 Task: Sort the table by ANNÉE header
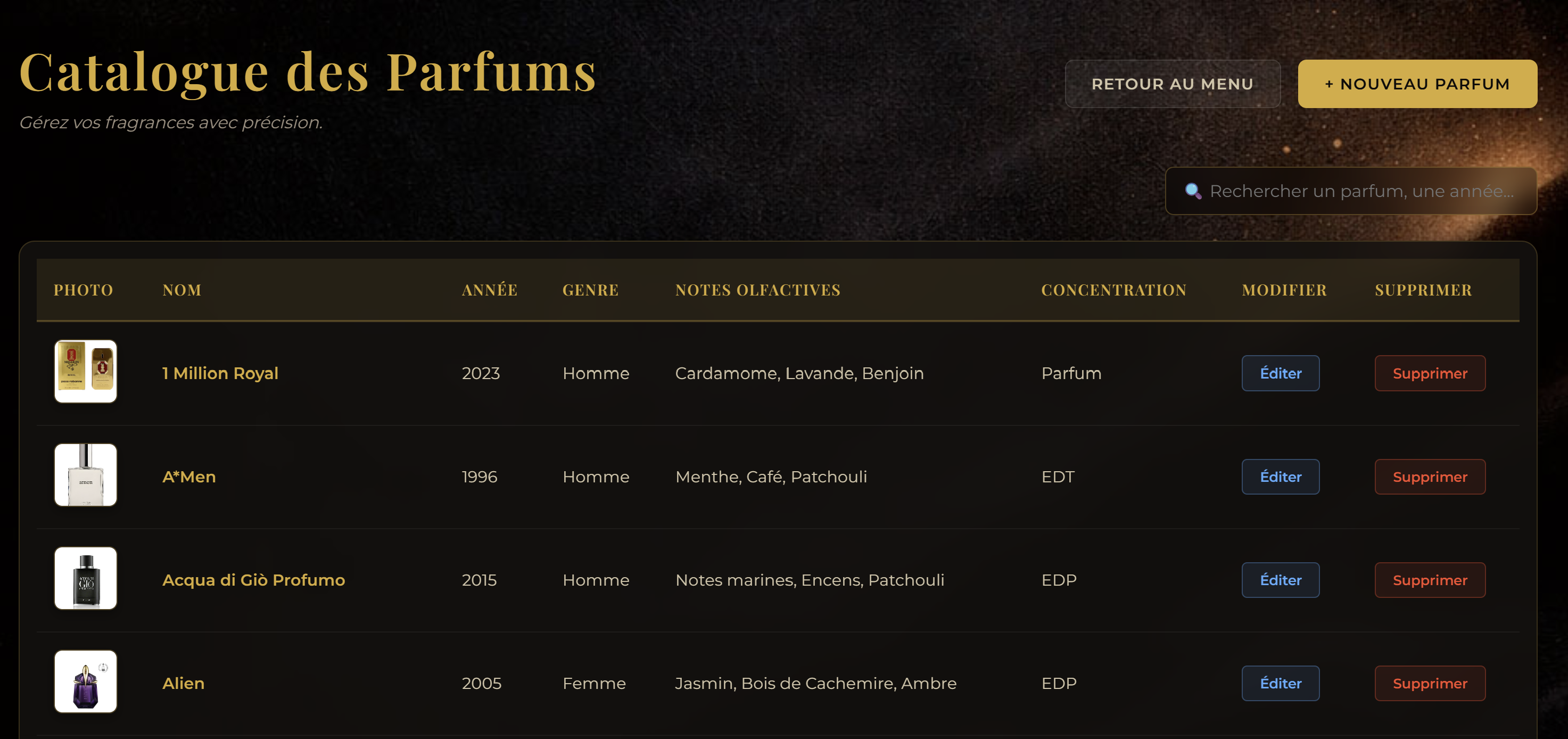pyautogui.click(x=488, y=290)
